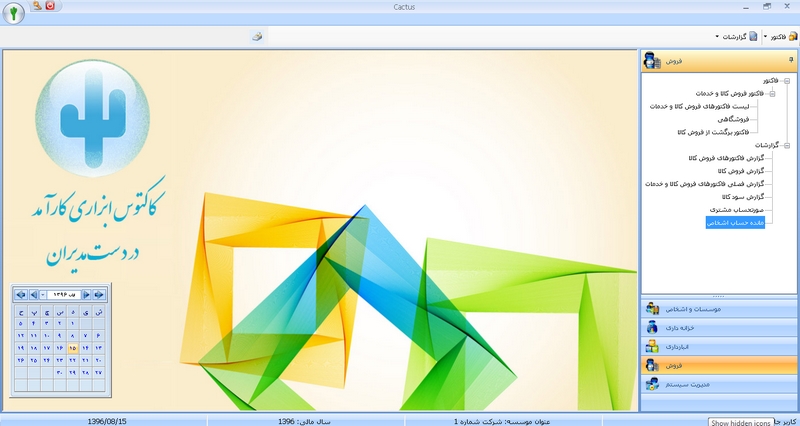Select فاکتور فروش کالا و خدمات tree item

click(730, 94)
